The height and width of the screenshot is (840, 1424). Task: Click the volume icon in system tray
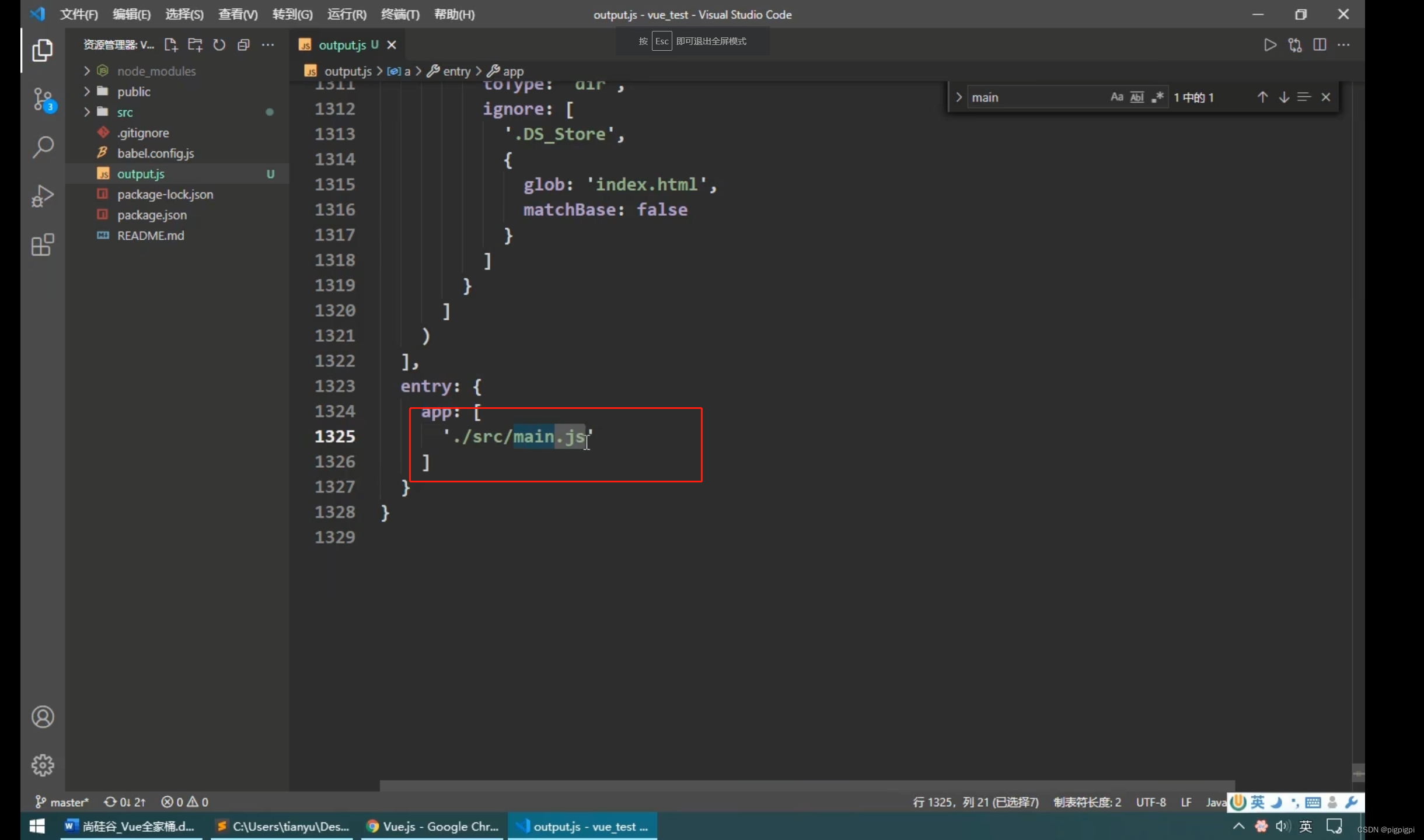coord(1283,826)
